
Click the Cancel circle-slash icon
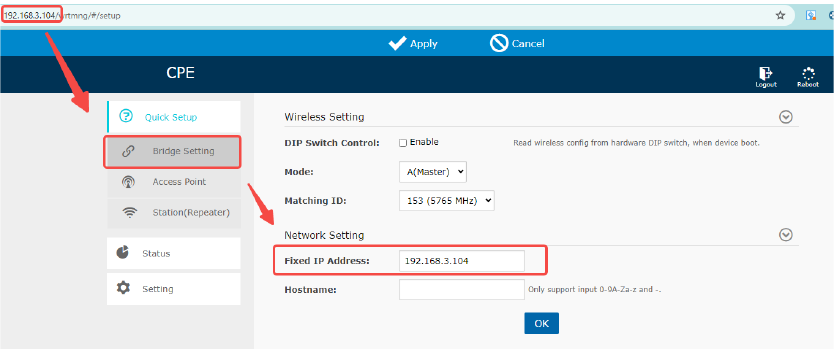(499, 43)
